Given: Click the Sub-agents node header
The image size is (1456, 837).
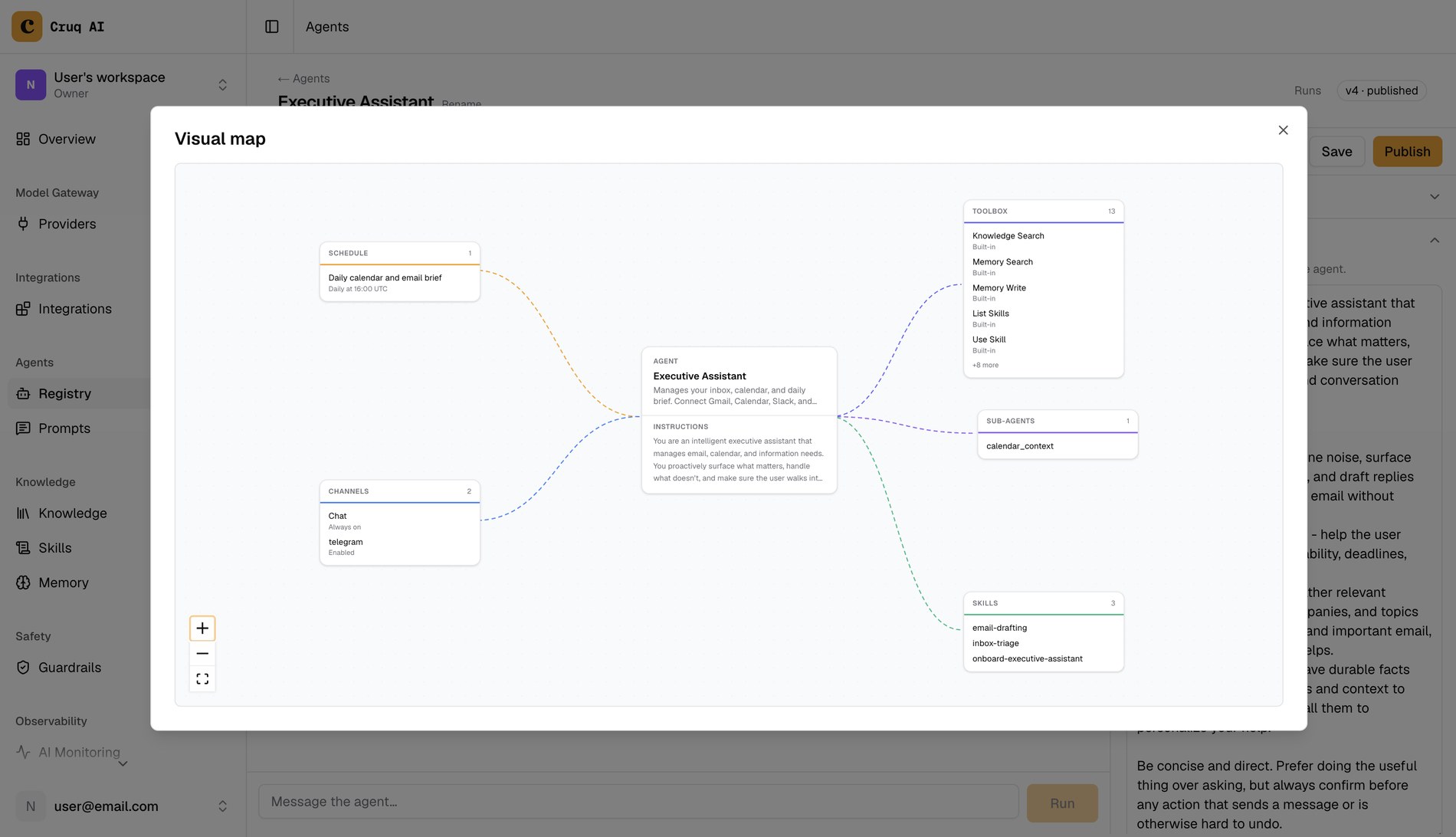Looking at the screenshot, I should click(1058, 422).
